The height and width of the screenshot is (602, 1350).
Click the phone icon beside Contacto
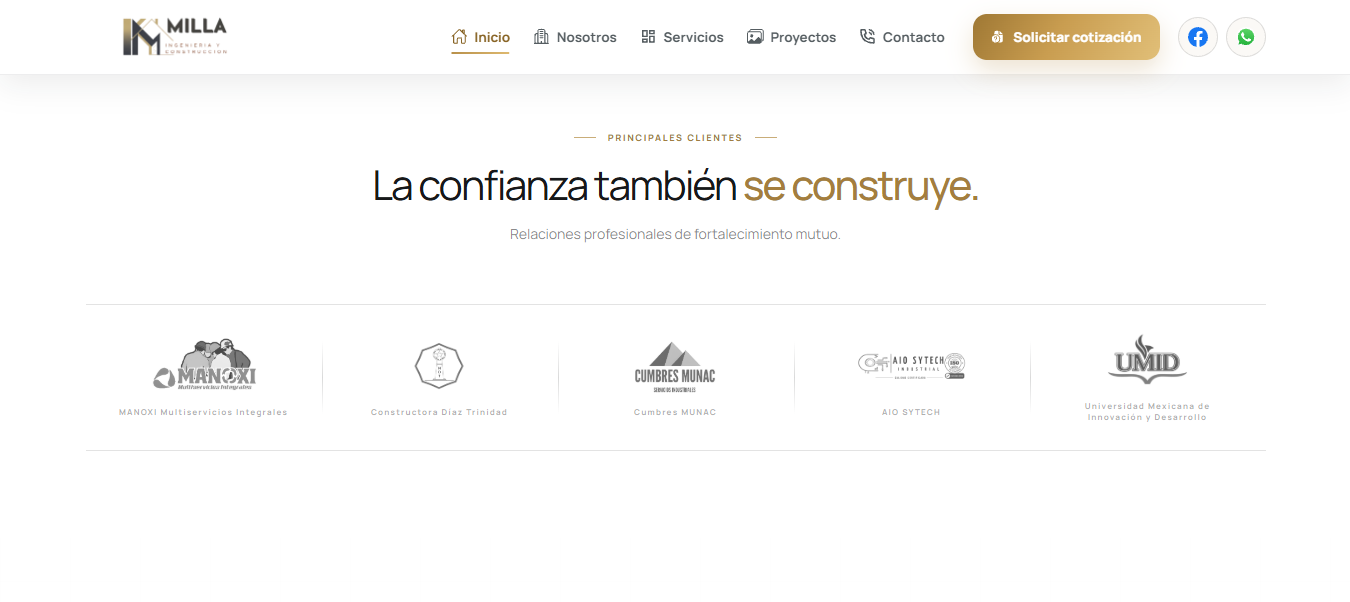[867, 37]
